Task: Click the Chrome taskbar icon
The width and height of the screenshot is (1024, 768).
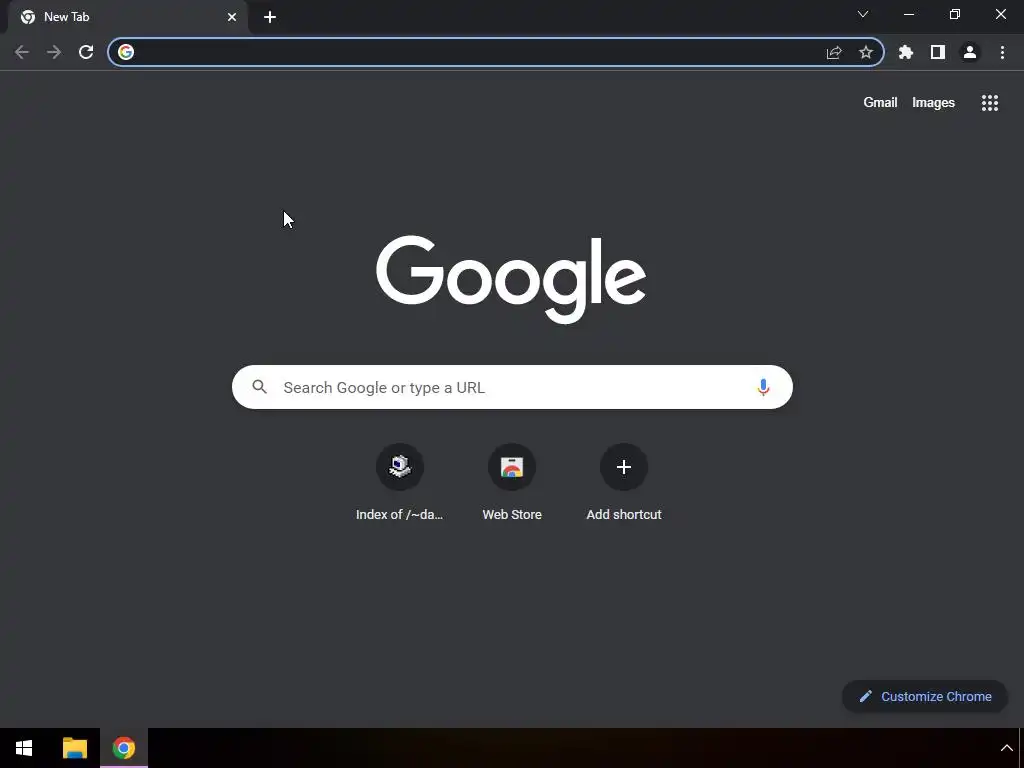Action: point(124,748)
